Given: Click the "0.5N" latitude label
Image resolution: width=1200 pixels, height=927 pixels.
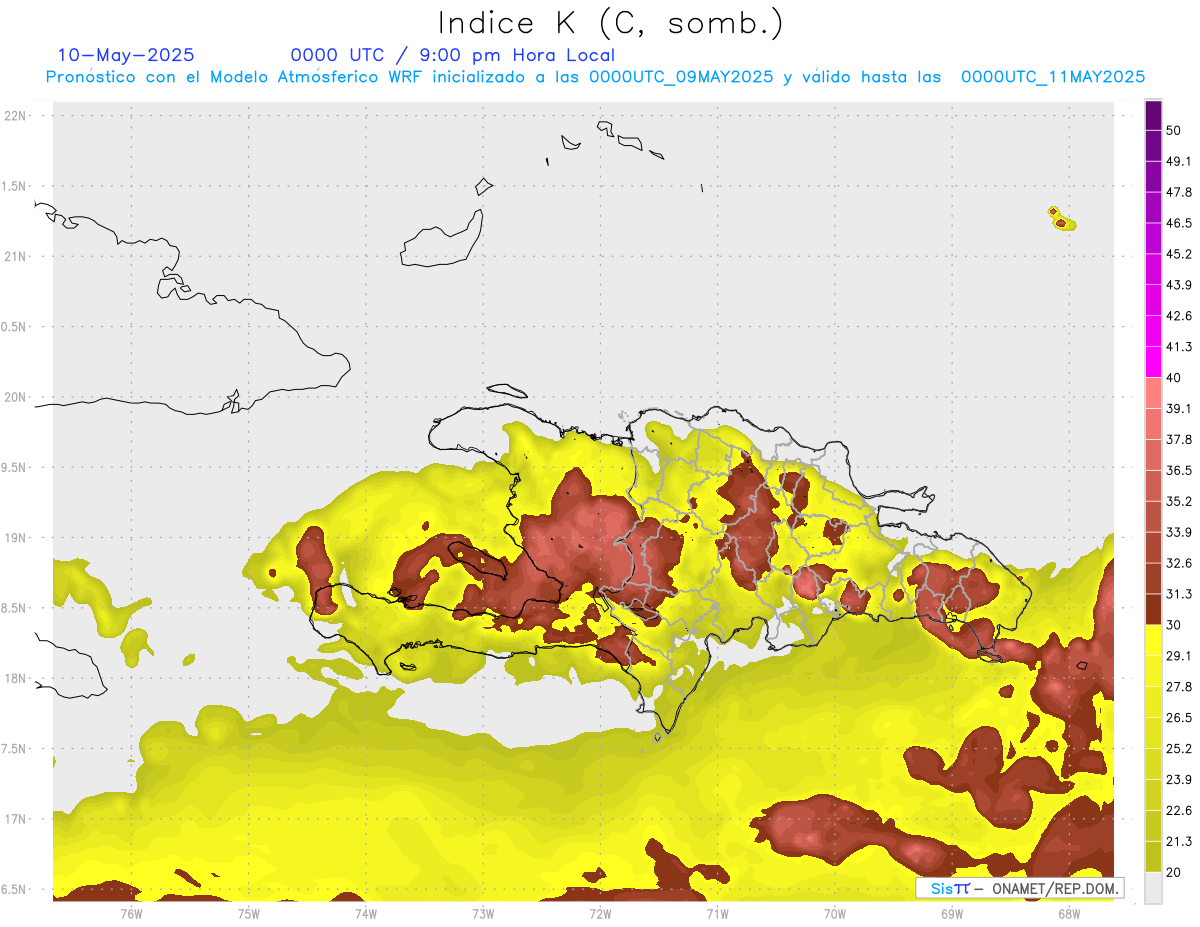Looking at the screenshot, I should 15,327.
